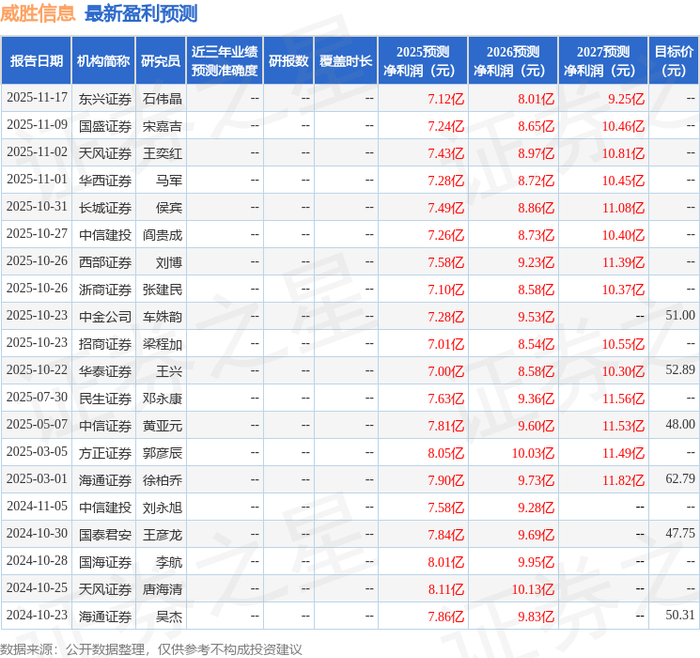The height and width of the screenshot is (658, 700).
Task: Click 长城证券 institution cell
Action: tap(105, 208)
